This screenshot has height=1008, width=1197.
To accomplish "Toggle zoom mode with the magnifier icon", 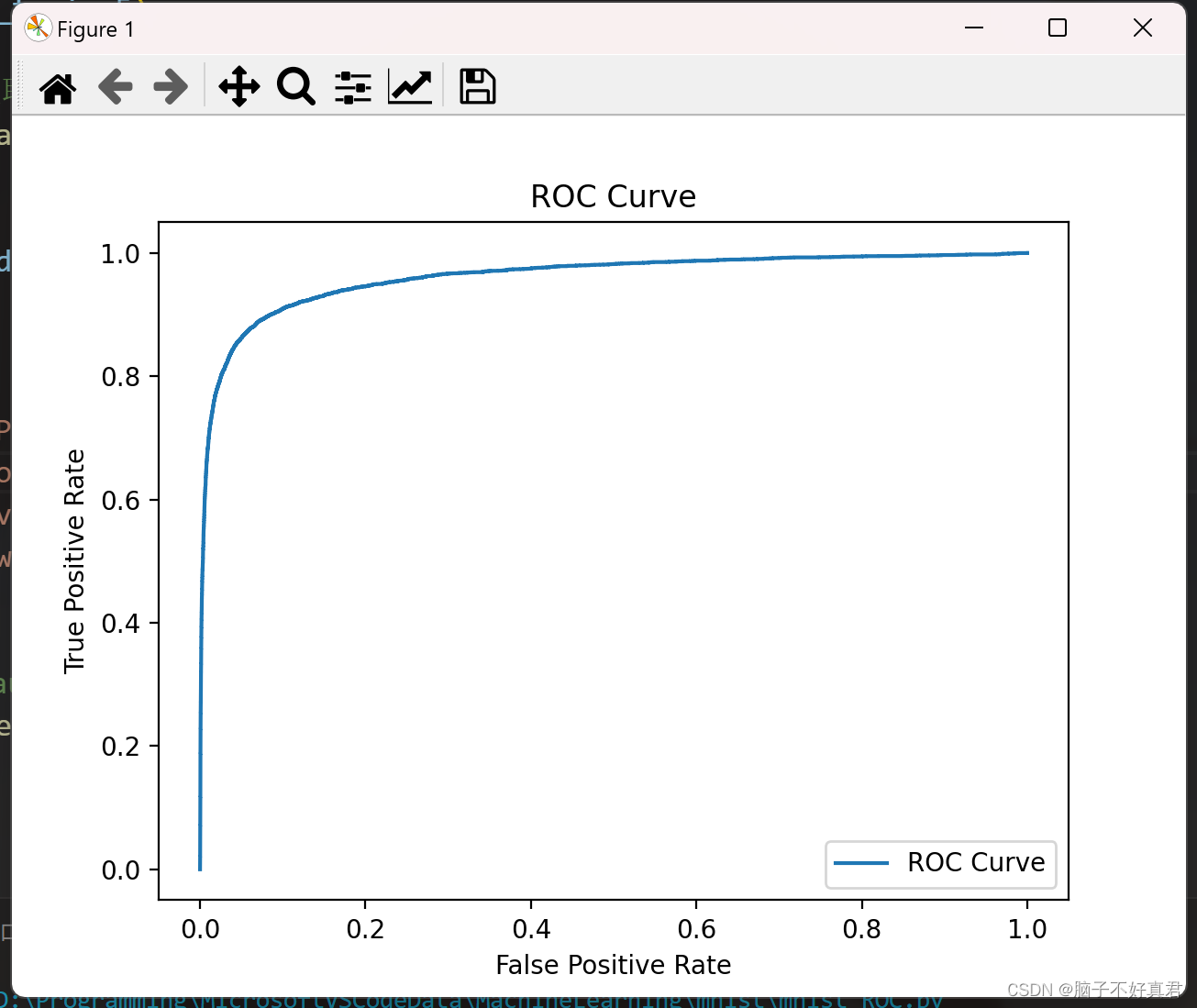I will pyautogui.click(x=294, y=86).
